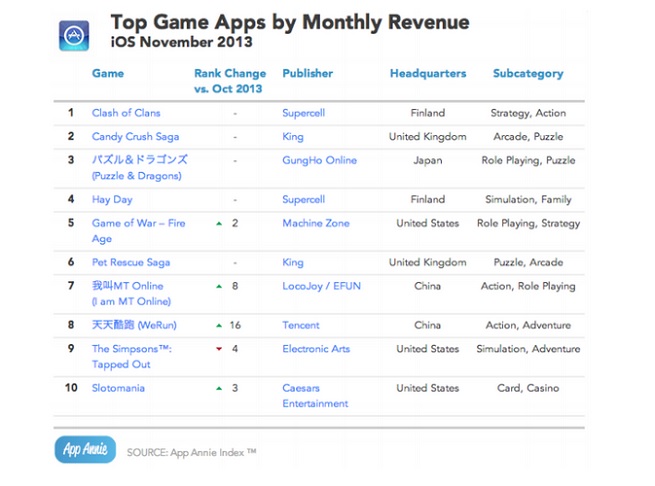This screenshot has width=655, height=486.
Task: Open Game of War – Fire Age link
Action: [138, 231]
